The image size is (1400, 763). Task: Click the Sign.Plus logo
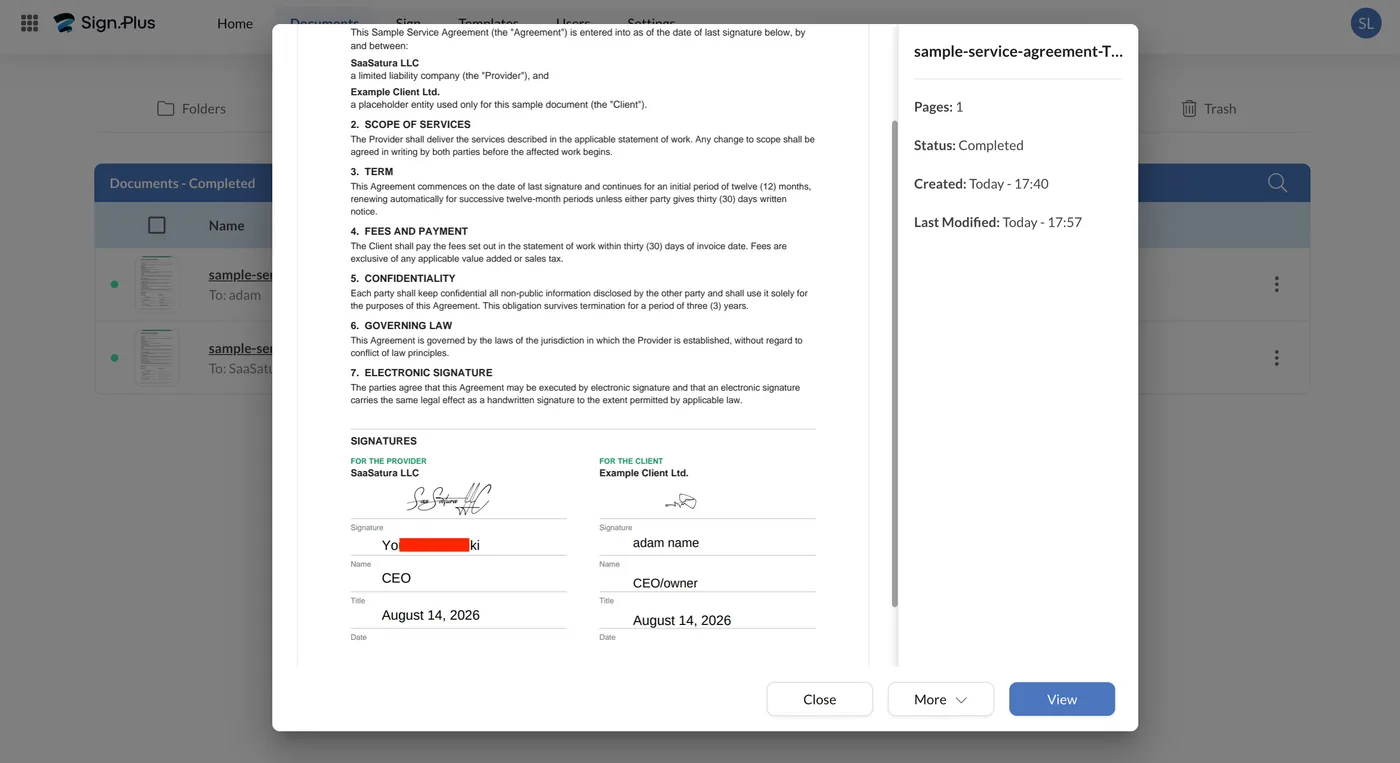tap(105, 22)
